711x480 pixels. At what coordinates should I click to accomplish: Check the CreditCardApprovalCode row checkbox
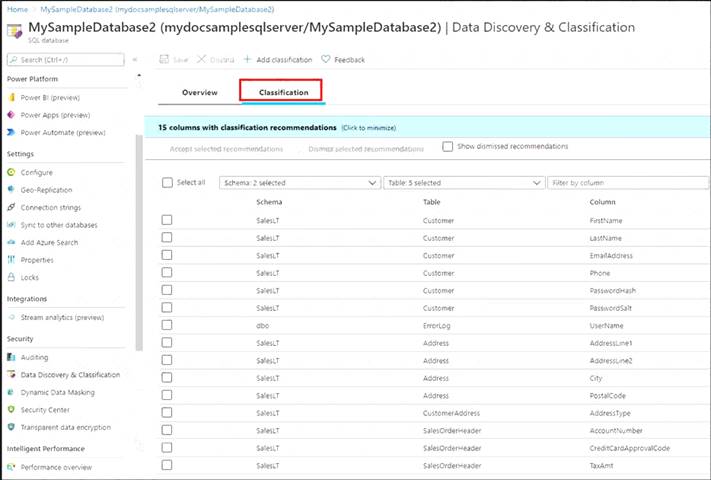167,447
